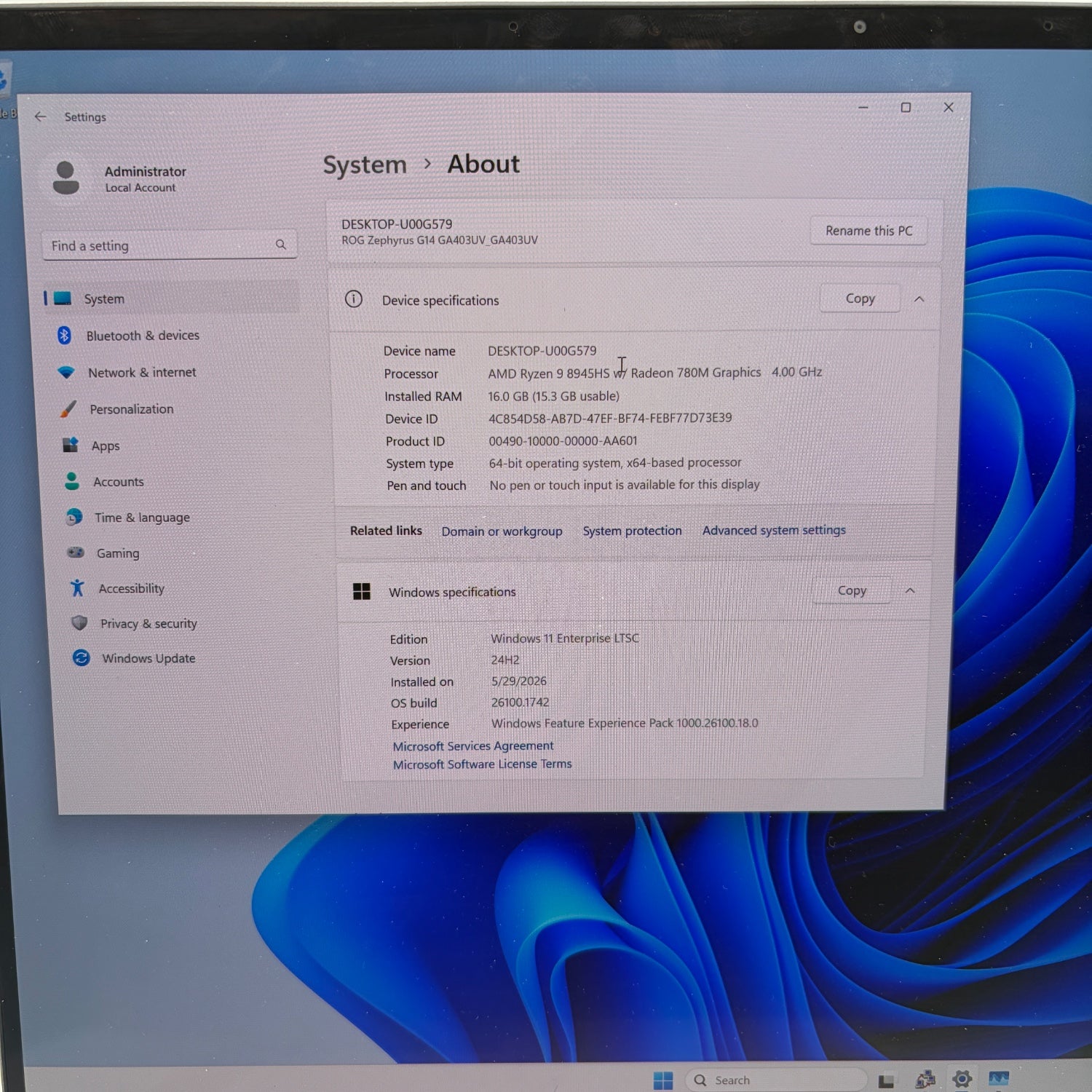The image size is (1092, 1092).
Task: Go back using the Settings back arrow
Action: coord(41,116)
